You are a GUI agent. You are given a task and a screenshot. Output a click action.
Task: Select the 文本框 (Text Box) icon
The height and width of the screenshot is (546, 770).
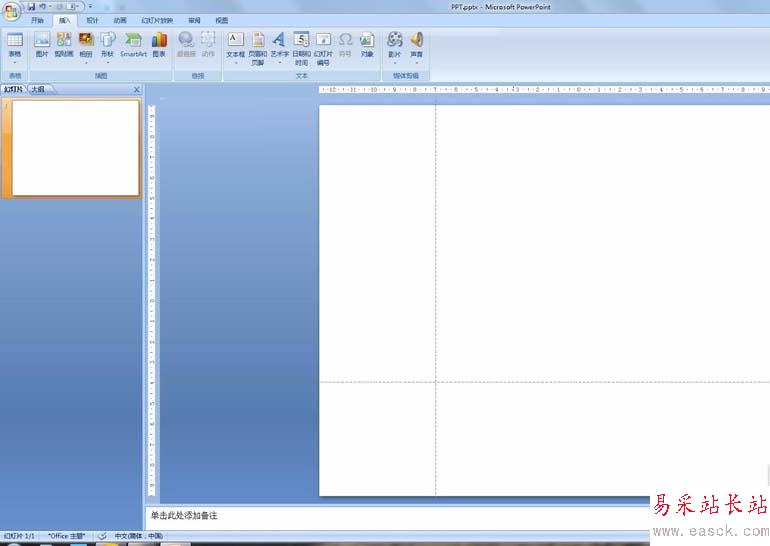(x=236, y=39)
